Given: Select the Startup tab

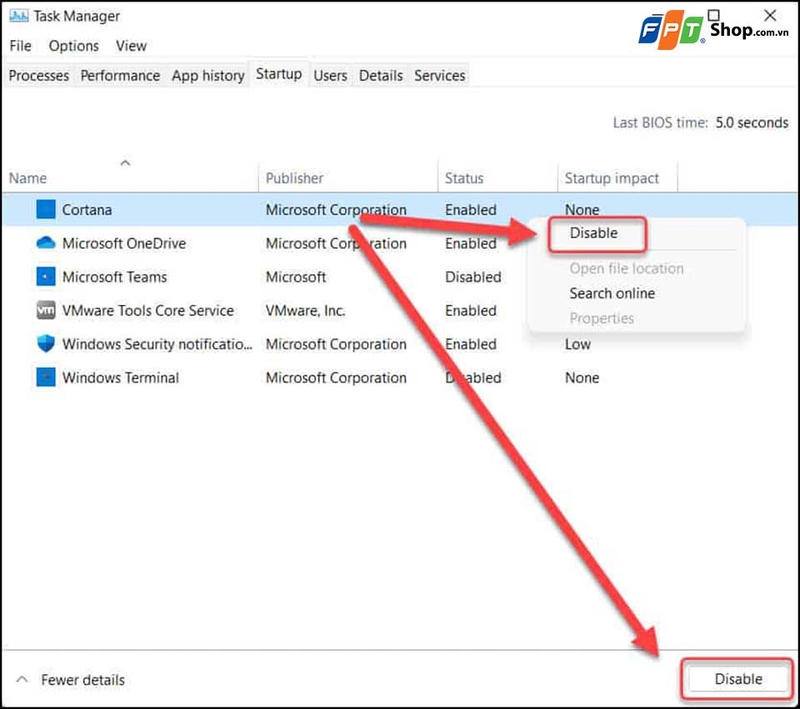Looking at the screenshot, I should tap(279, 74).
